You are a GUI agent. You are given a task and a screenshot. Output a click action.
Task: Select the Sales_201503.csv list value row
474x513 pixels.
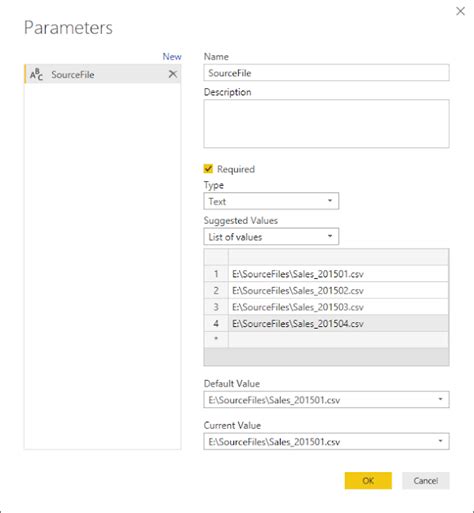(338, 307)
